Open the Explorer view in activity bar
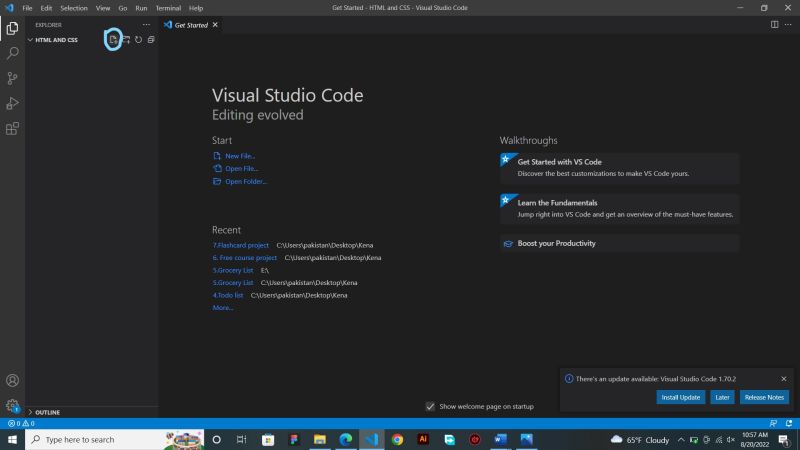This screenshot has width=800, height=450. click(12, 28)
